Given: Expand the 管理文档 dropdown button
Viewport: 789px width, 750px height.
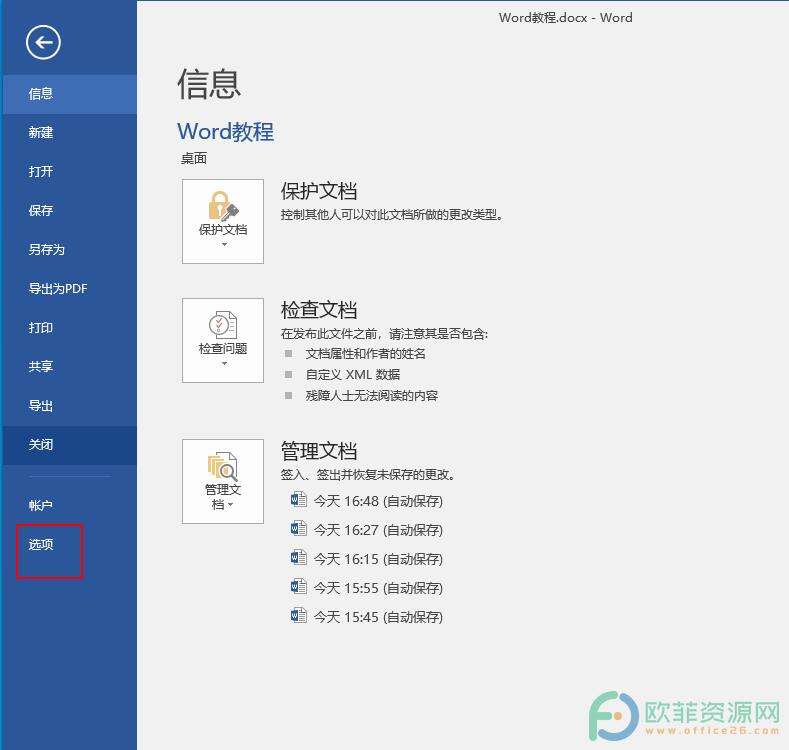Looking at the screenshot, I should 223,481.
